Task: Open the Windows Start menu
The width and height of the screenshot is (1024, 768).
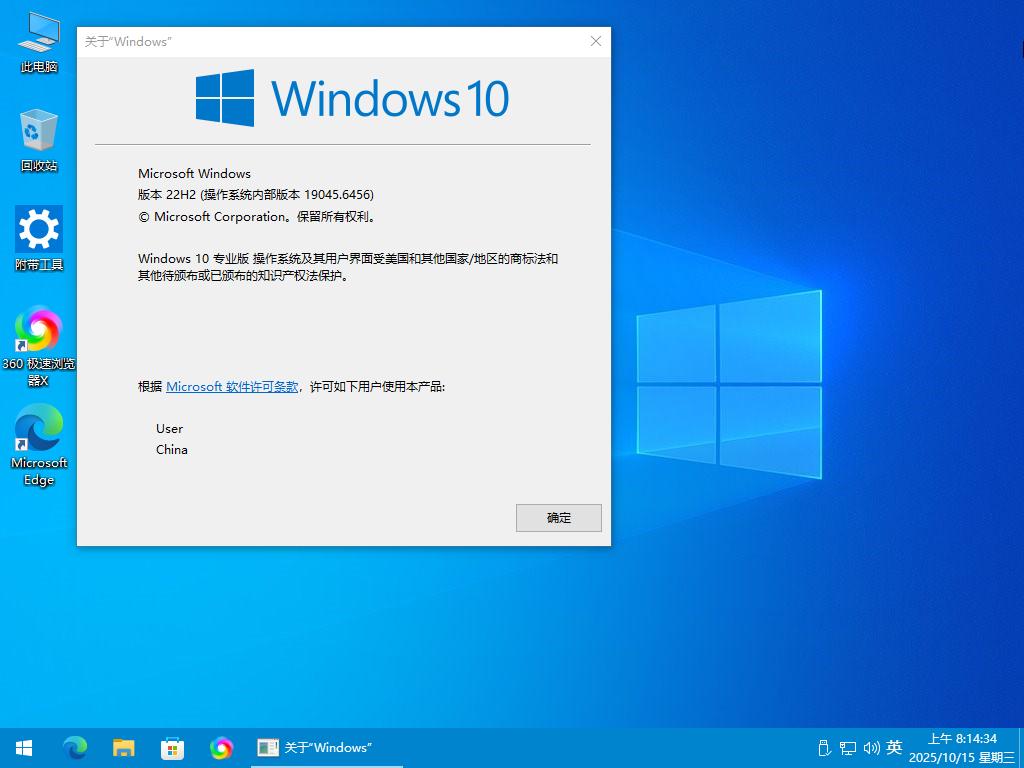Action: pyautogui.click(x=24, y=747)
